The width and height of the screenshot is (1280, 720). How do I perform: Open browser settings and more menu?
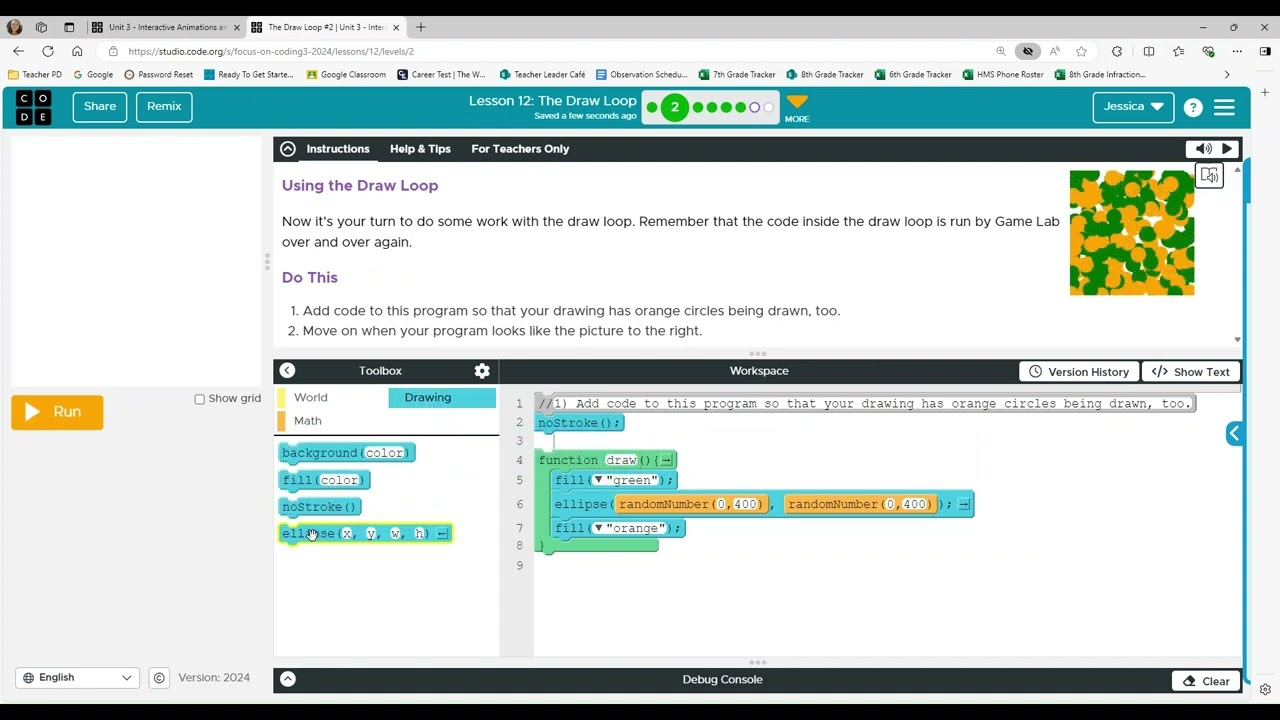click(1237, 51)
